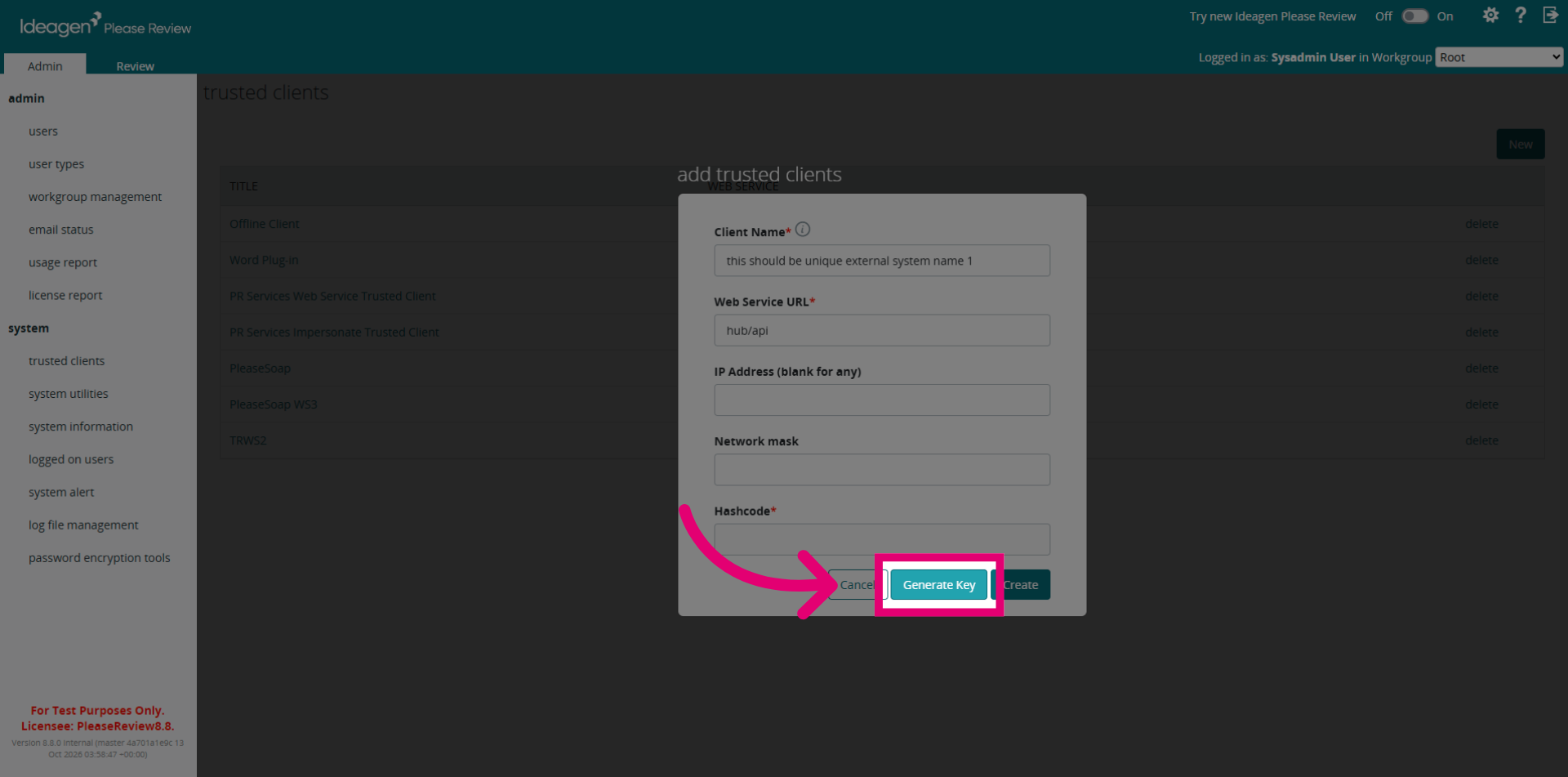
Task: Click the help question mark icon
Action: tap(1521, 16)
